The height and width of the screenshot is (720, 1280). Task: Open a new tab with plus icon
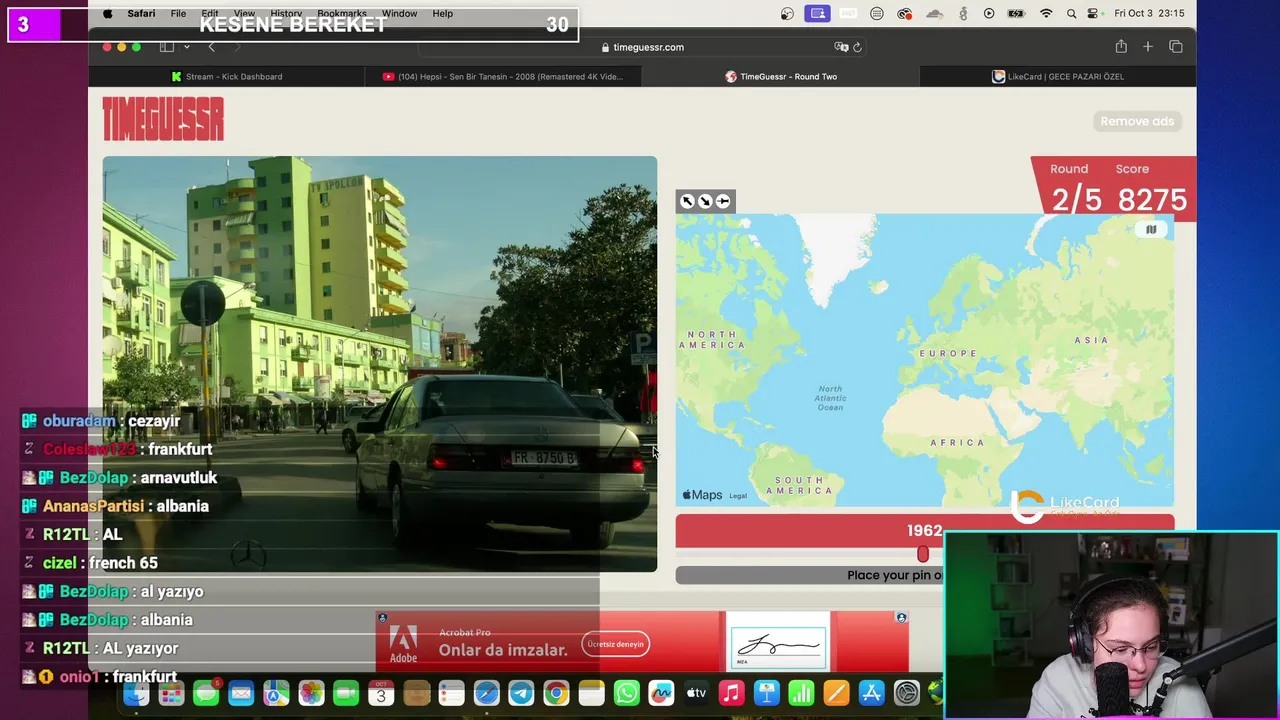click(1148, 47)
